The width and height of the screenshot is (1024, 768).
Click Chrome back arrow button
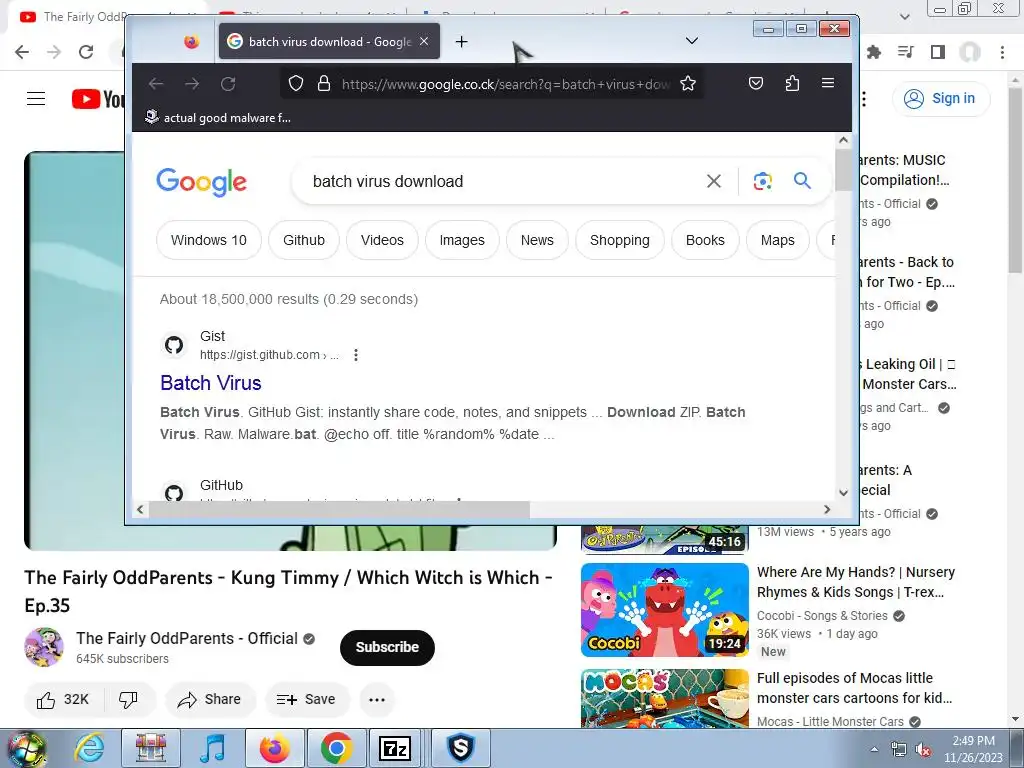coord(22,52)
